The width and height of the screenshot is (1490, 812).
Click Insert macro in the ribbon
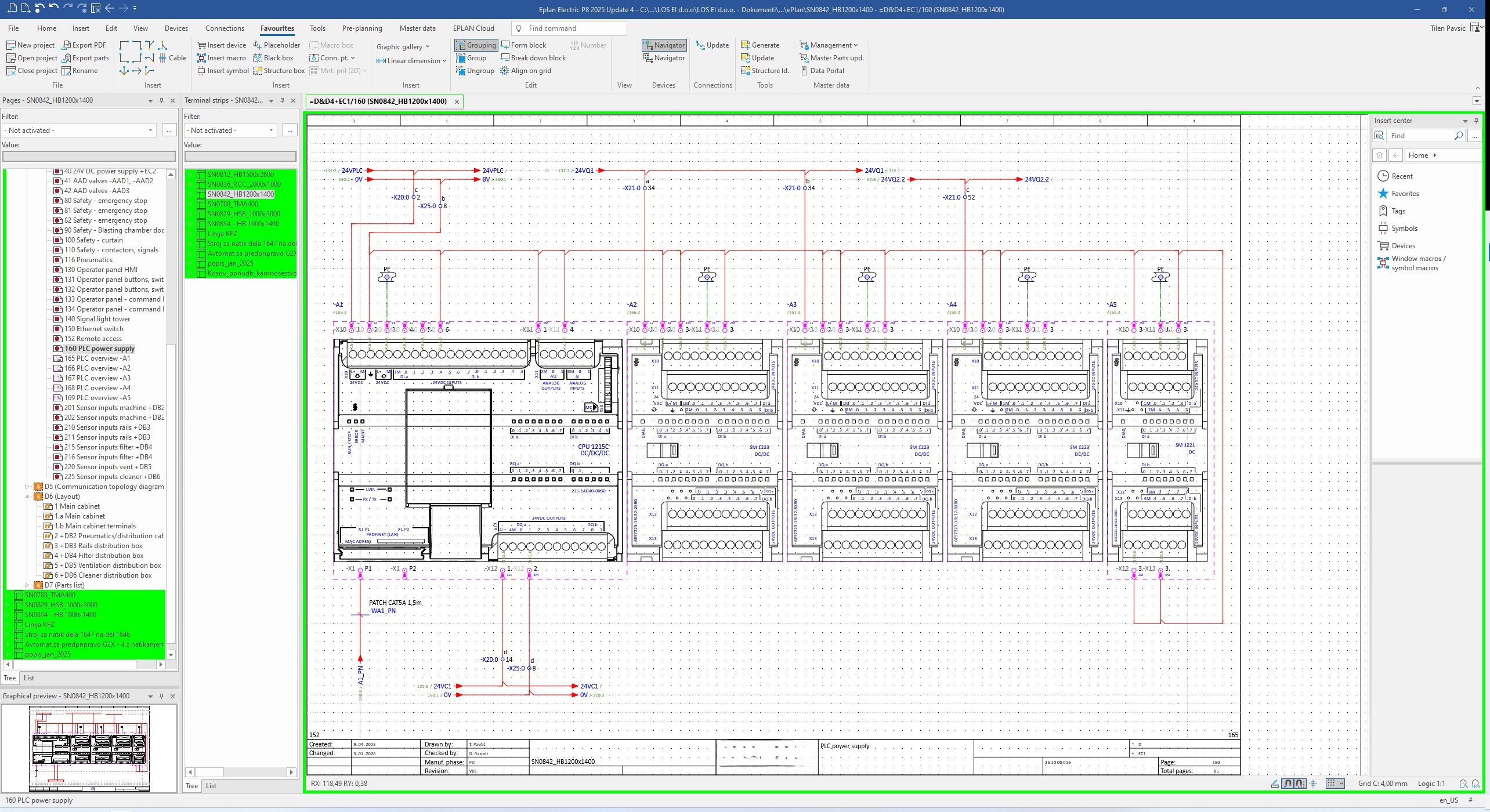[221, 58]
